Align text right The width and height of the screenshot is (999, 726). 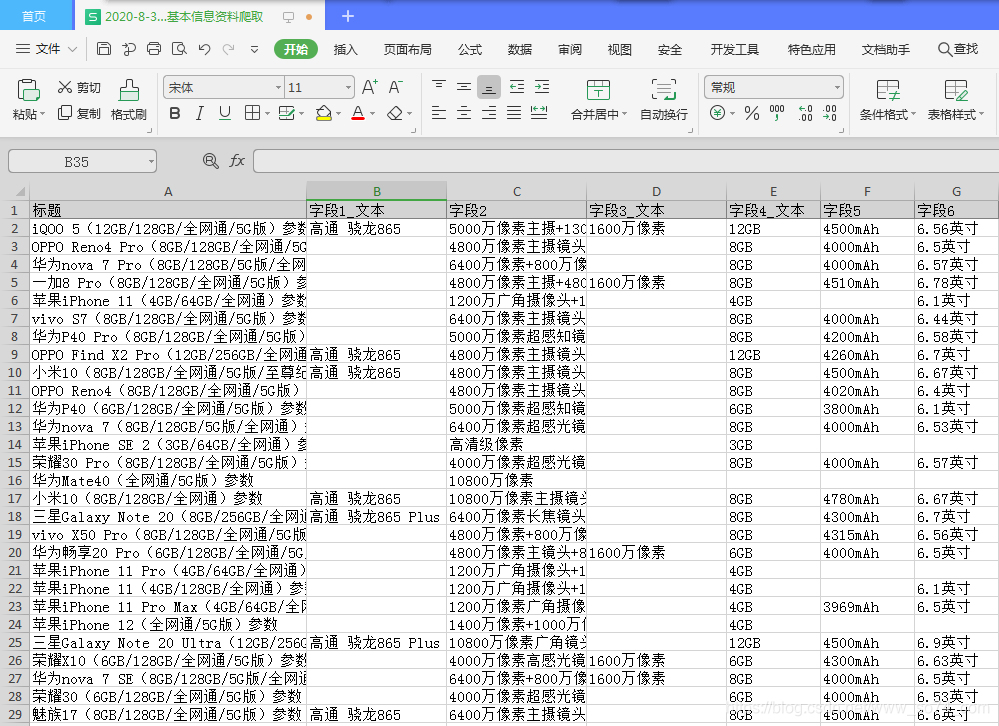489,113
